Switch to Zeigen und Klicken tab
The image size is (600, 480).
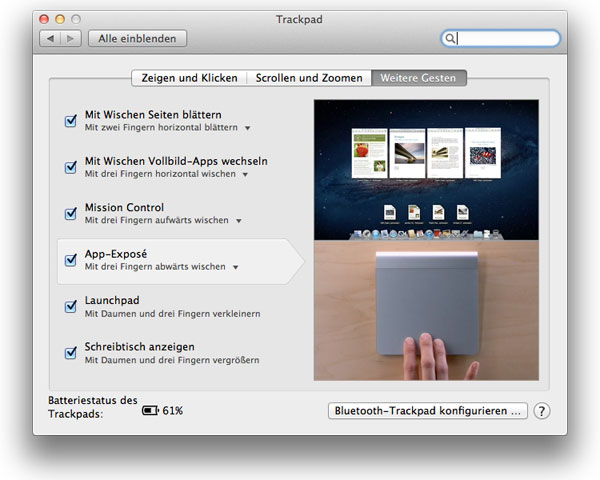coord(189,77)
